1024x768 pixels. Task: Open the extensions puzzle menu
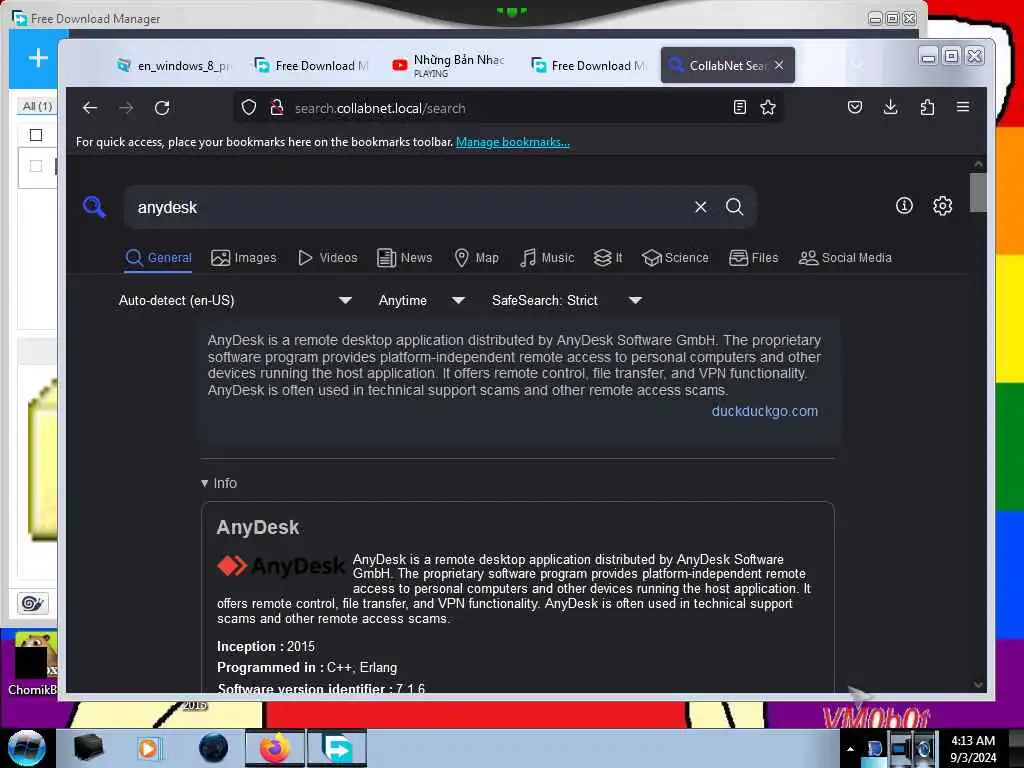pos(927,107)
